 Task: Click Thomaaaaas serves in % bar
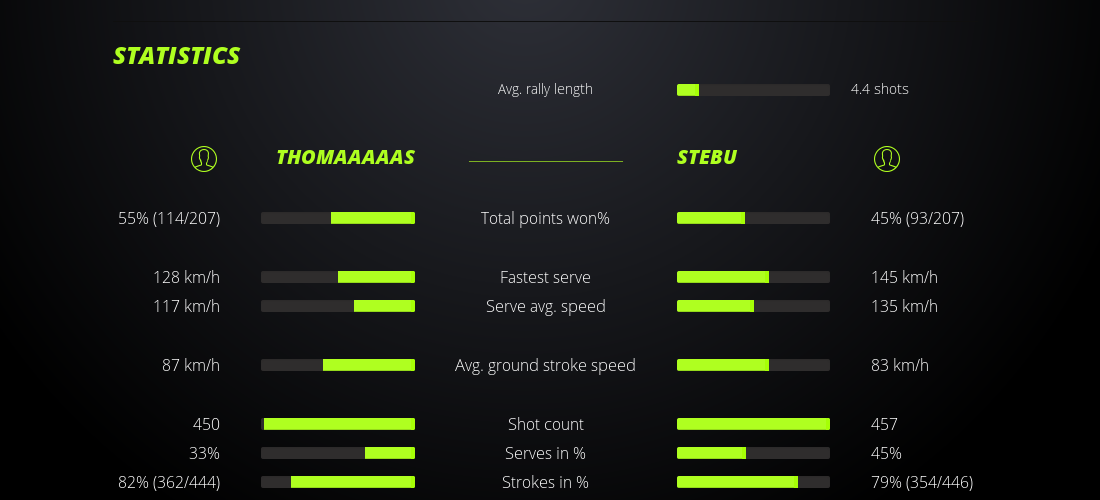pos(338,453)
